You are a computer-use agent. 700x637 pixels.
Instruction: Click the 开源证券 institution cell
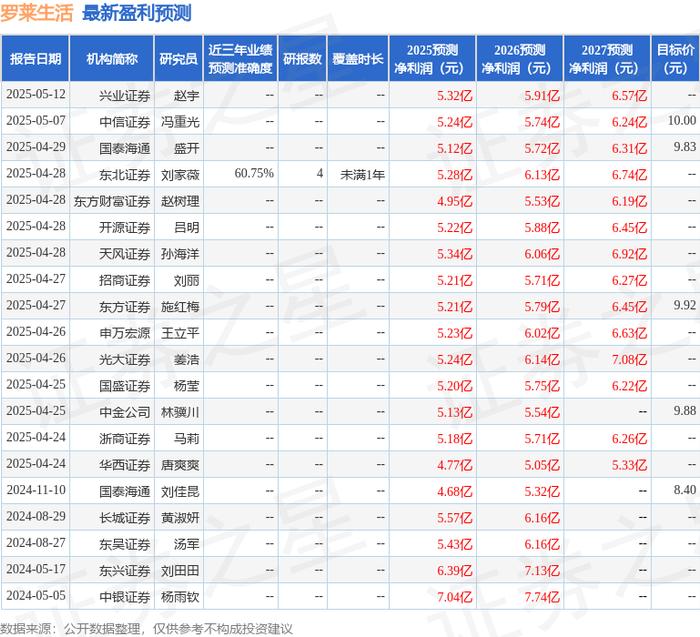point(125,227)
